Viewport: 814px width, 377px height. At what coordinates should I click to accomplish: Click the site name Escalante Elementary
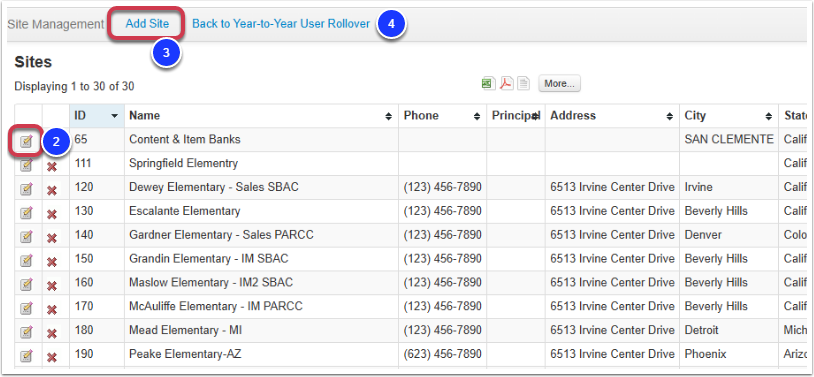pos(185,211)
